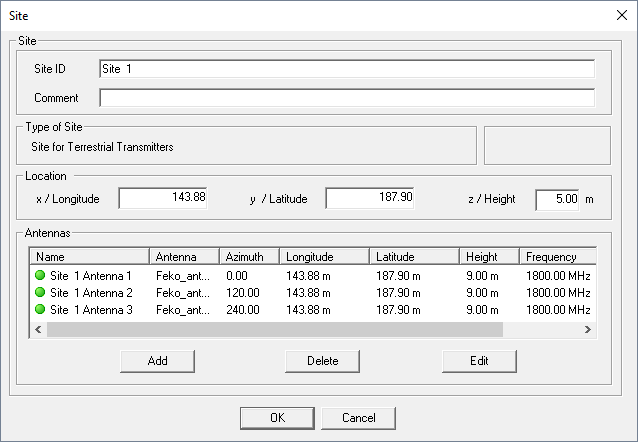
Task: Click the Azimuth column header
Action: click(x=247, y=257)
